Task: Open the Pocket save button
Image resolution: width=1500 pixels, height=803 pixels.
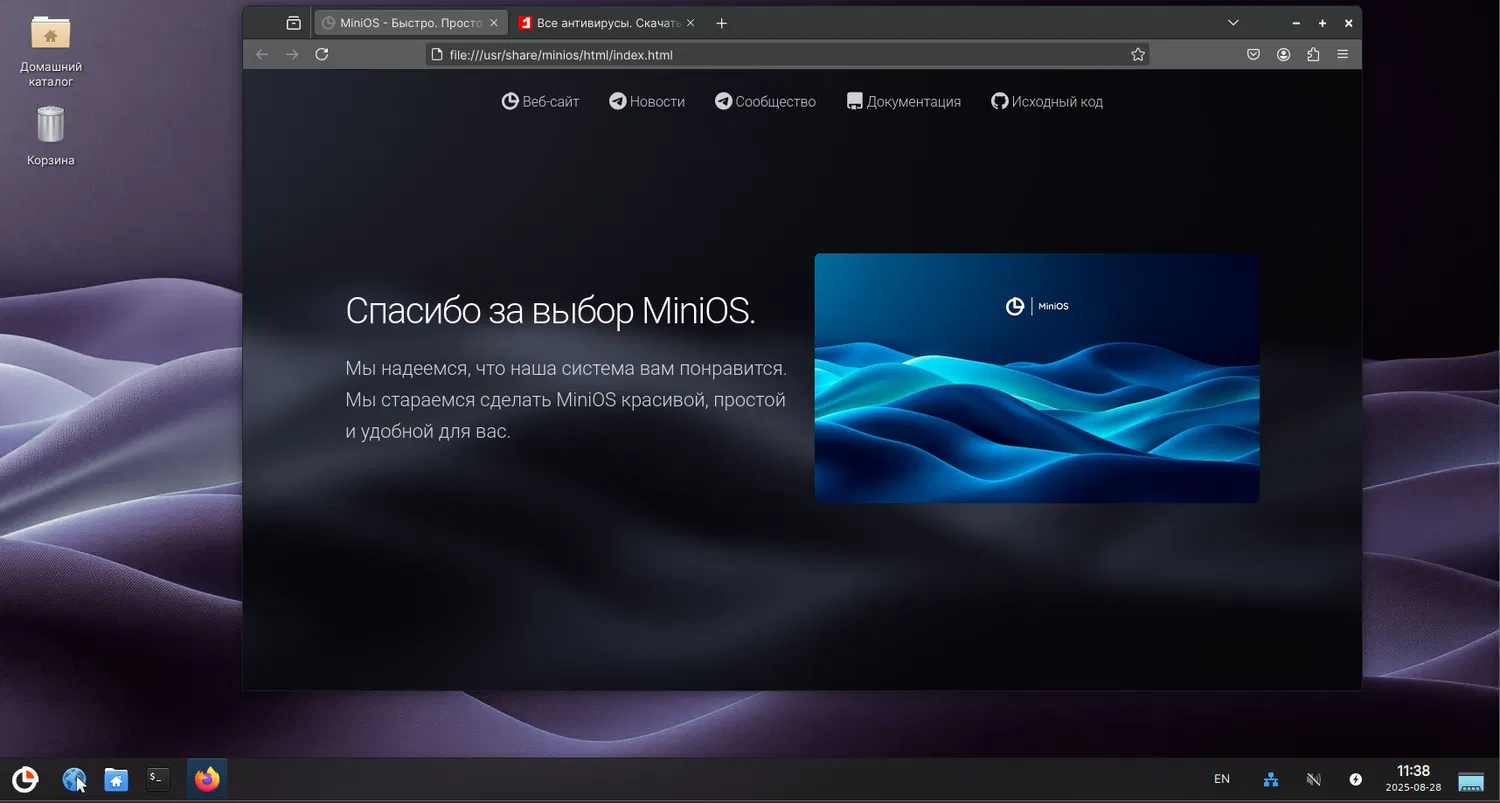Action: [1253, 55]
